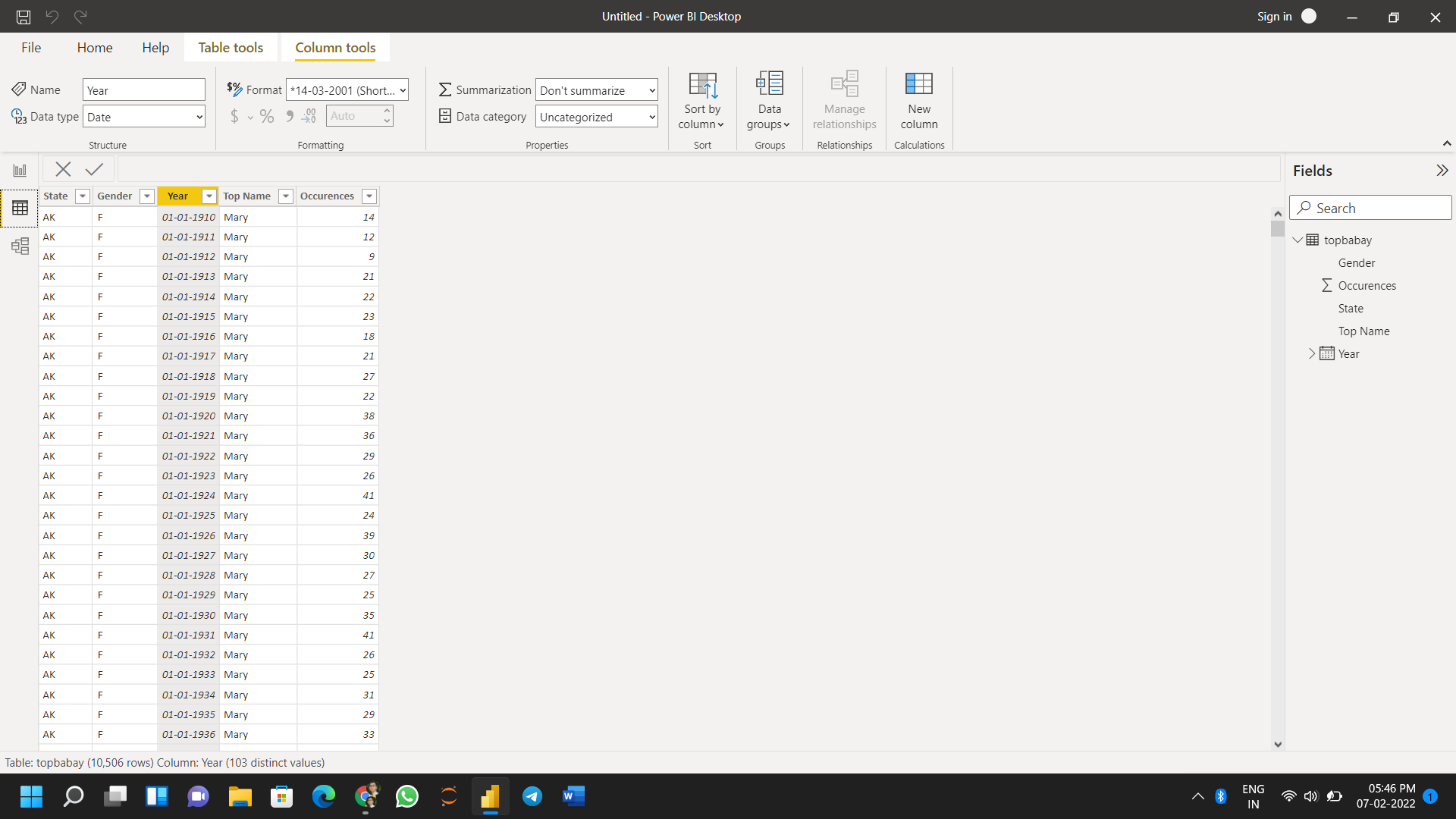Image resolution: width=1456 pixels, height=819 pixels.
Task: Add a New column from the ribbon
Action: click(918, 101)
